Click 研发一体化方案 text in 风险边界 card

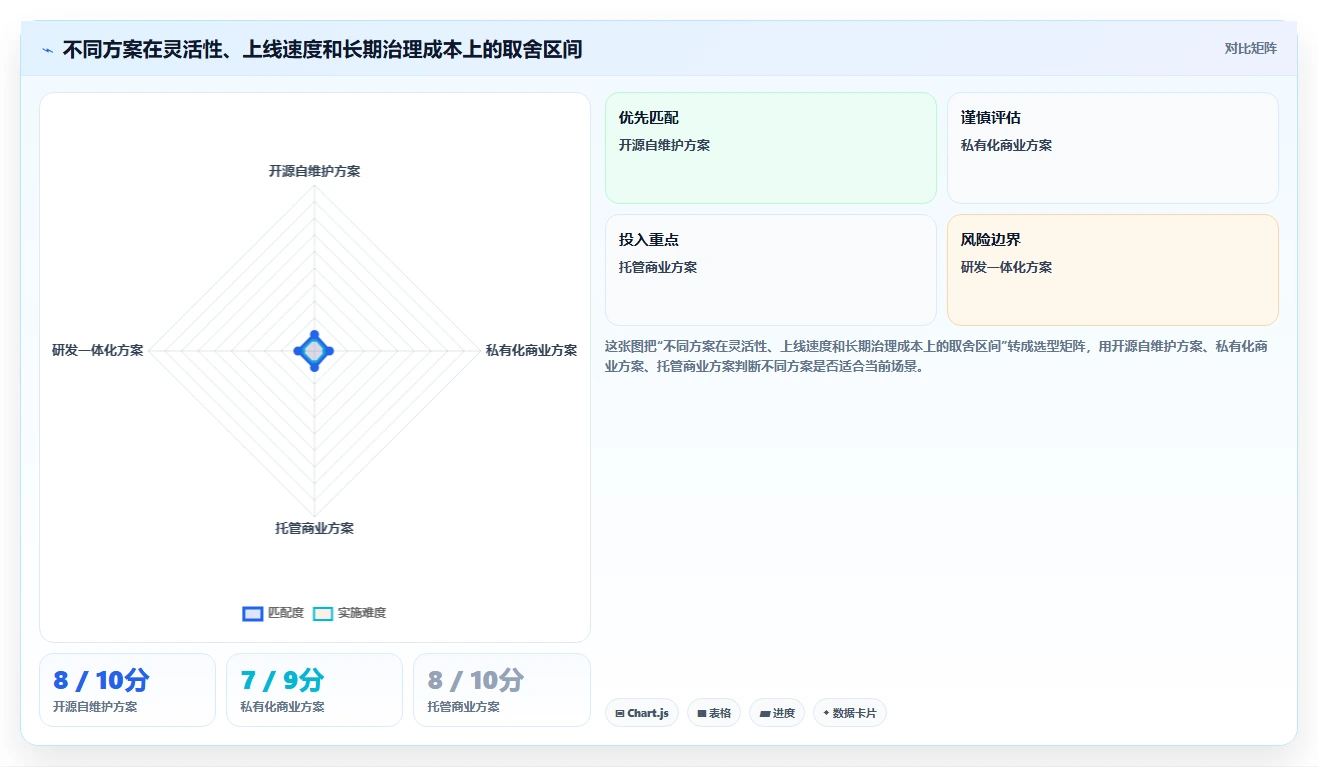1006,267
